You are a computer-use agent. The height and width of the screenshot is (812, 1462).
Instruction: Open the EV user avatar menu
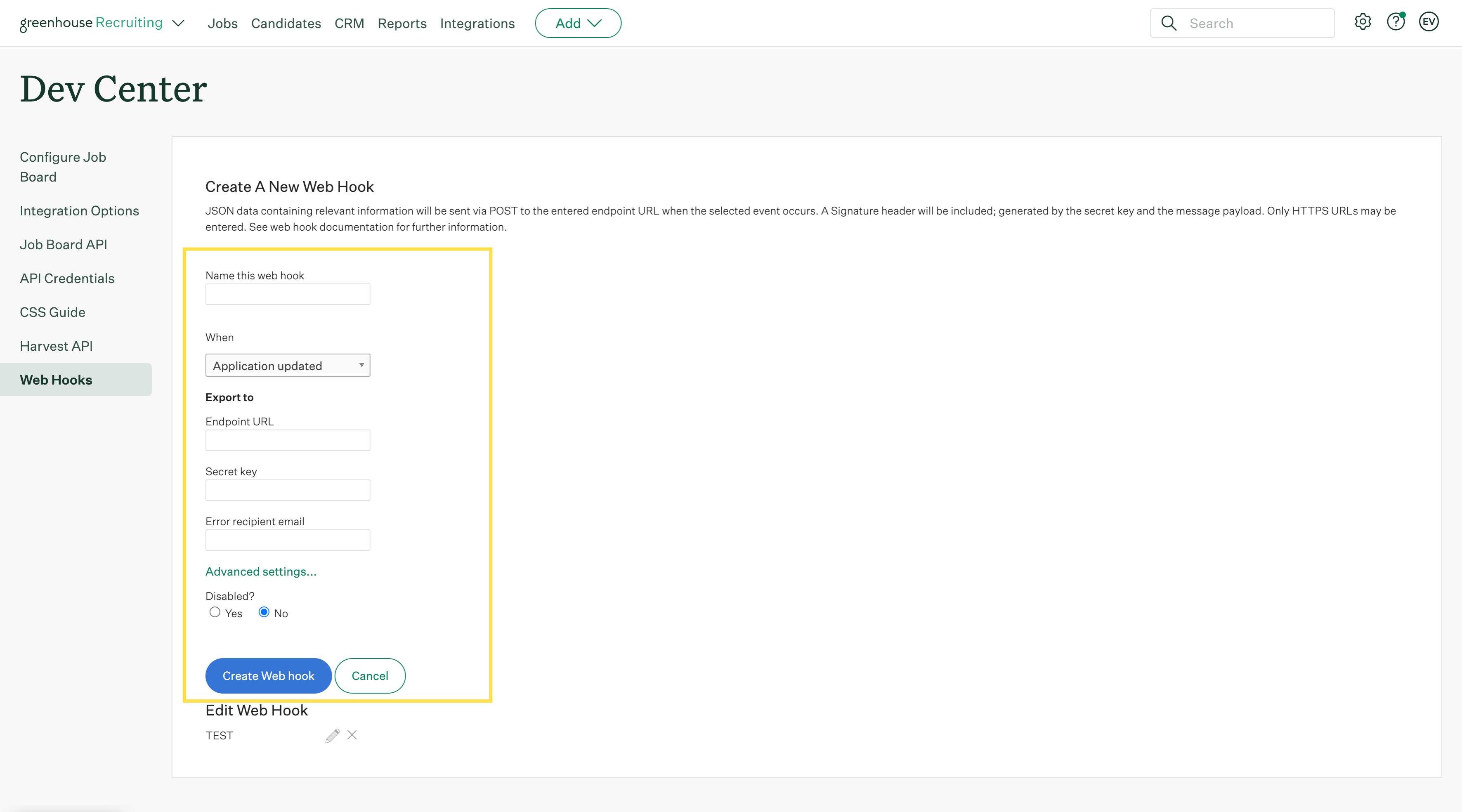coord(1429,22)
